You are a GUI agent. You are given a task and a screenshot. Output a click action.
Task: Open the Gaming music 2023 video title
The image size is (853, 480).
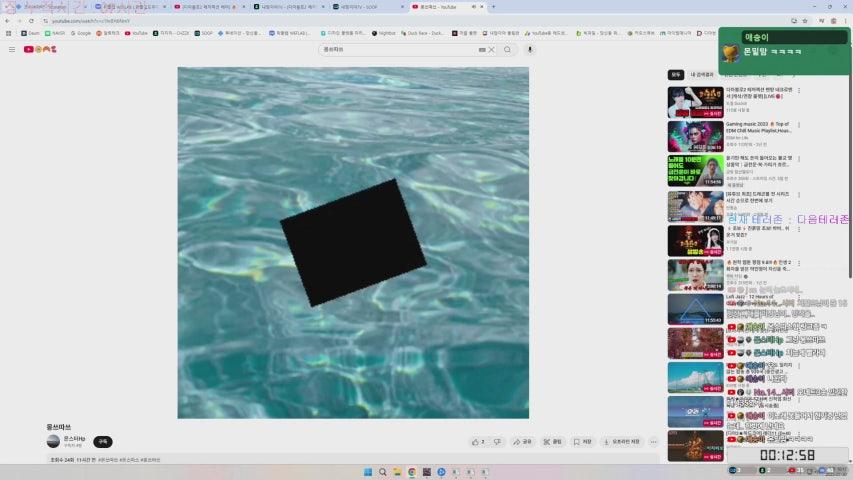click(x=758, y=127)
